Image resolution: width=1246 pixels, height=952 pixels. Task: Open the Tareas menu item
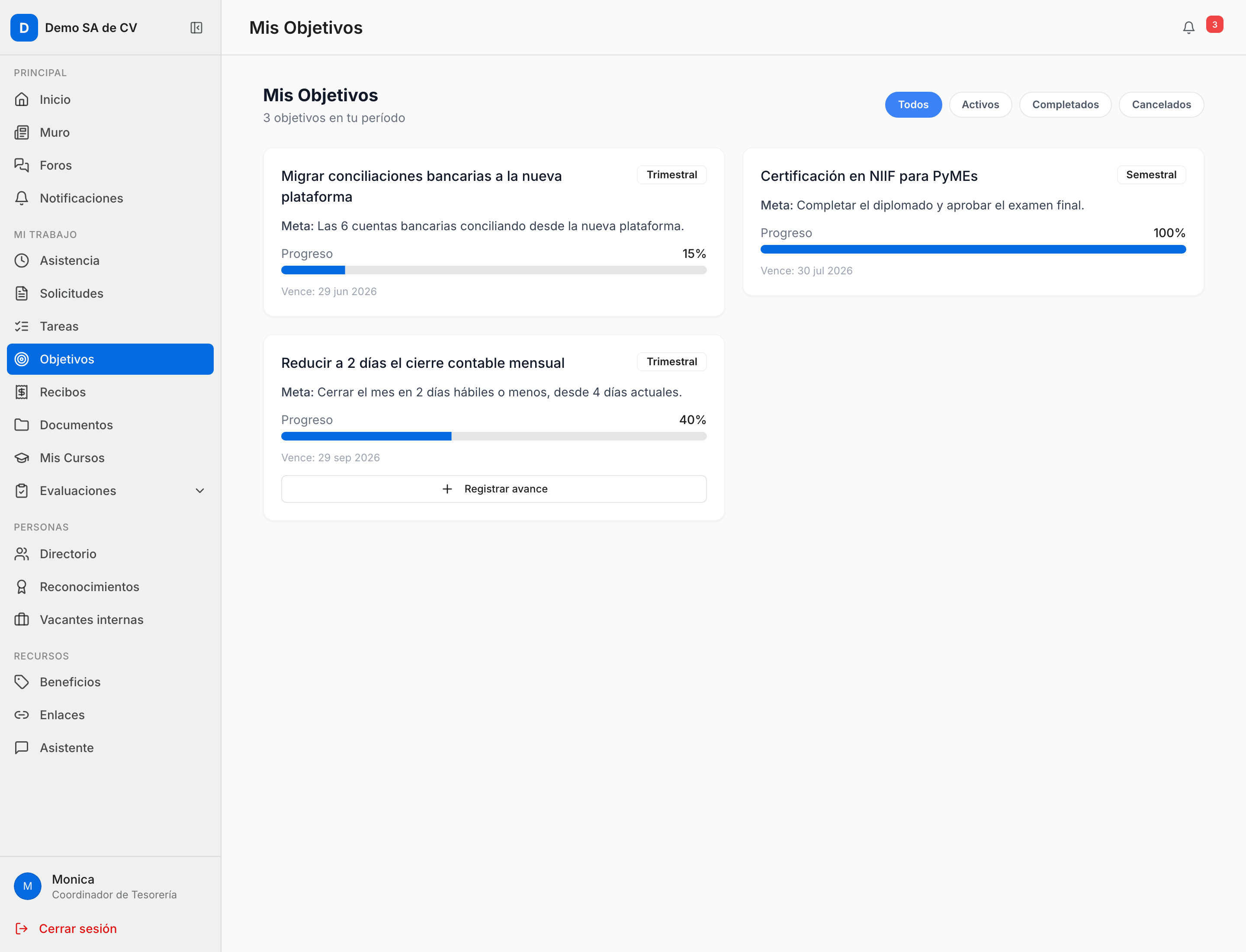[x=110, y=326]
